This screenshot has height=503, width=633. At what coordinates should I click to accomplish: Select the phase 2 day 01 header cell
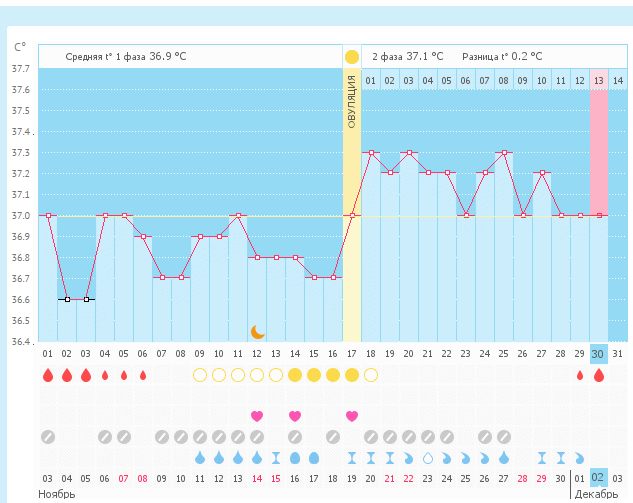pyautogui.click(x=371, y=80)
